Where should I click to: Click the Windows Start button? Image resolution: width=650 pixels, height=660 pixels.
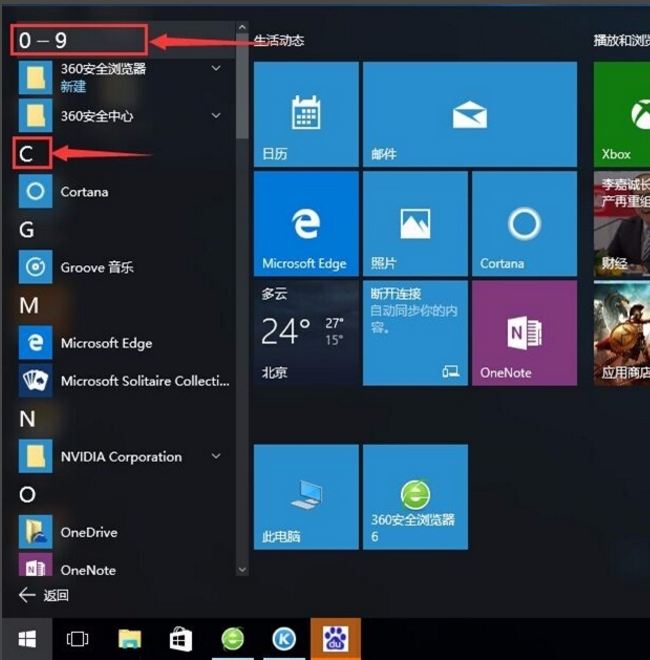point(27,638)
